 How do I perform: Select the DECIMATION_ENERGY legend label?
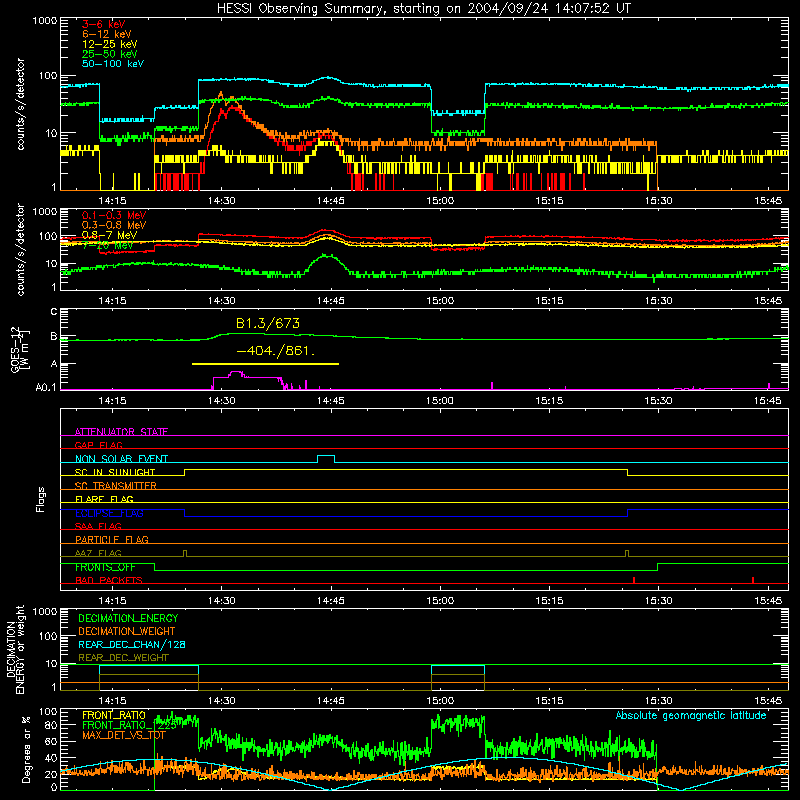(x=128, y=618)
